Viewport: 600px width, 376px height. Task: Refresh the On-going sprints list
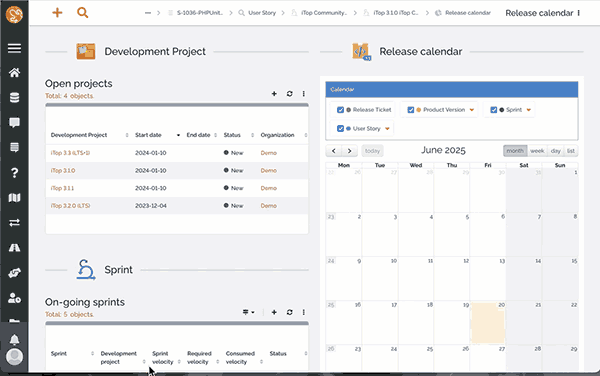point(289,312)
